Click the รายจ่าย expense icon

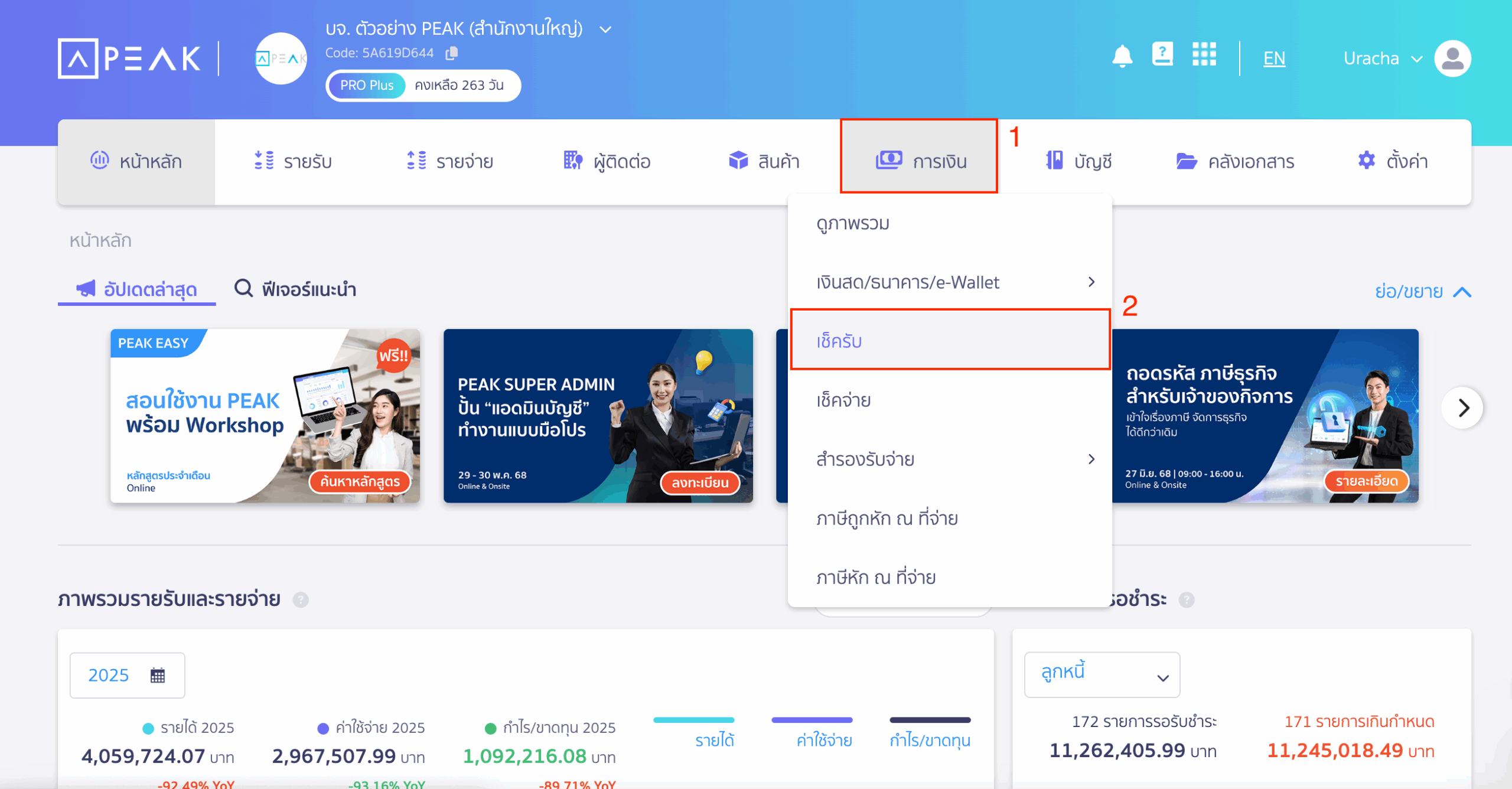416,160
